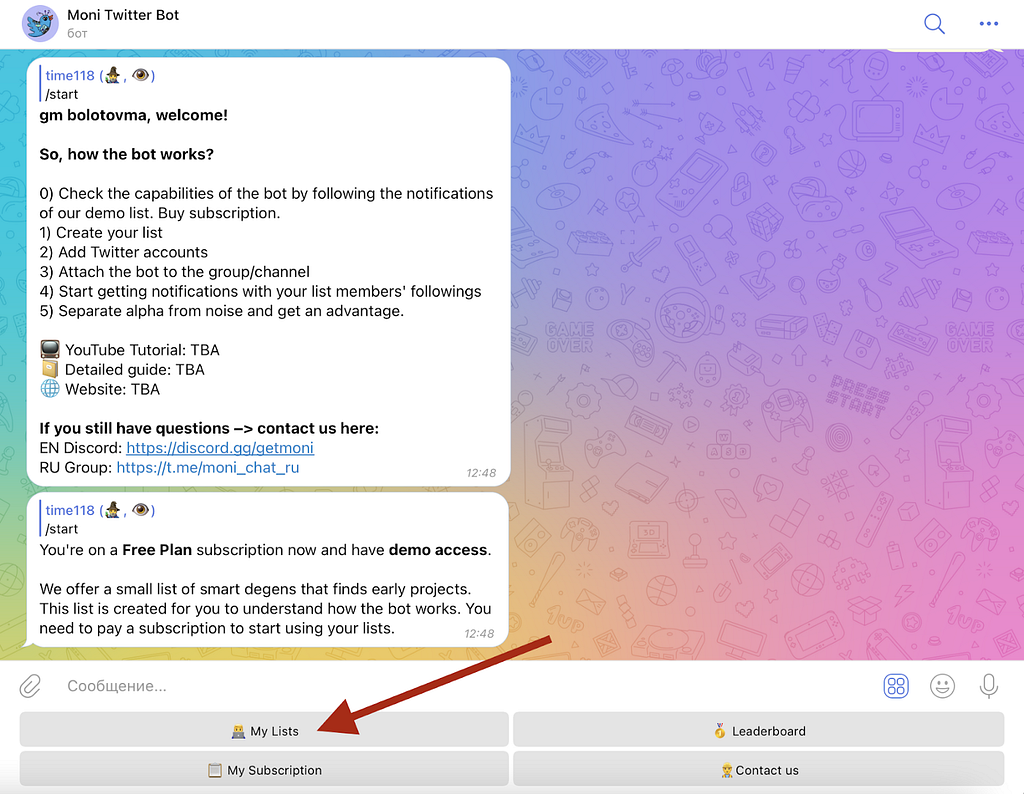Click '3) Attach the bot to the group/channel'
The width and height of the screenshot is (1024, 794).
point(174,272)
